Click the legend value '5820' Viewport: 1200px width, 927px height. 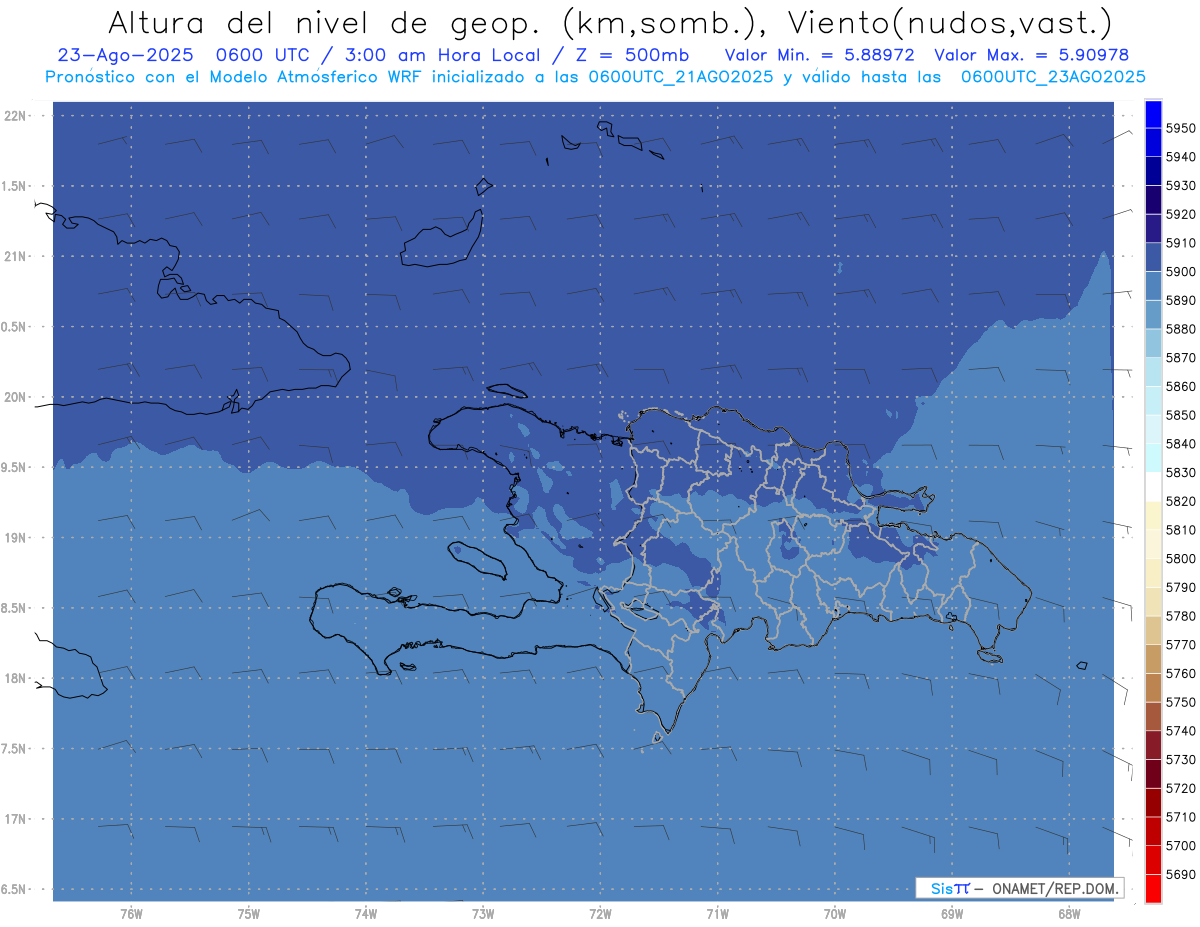[x=1180, y=501]
